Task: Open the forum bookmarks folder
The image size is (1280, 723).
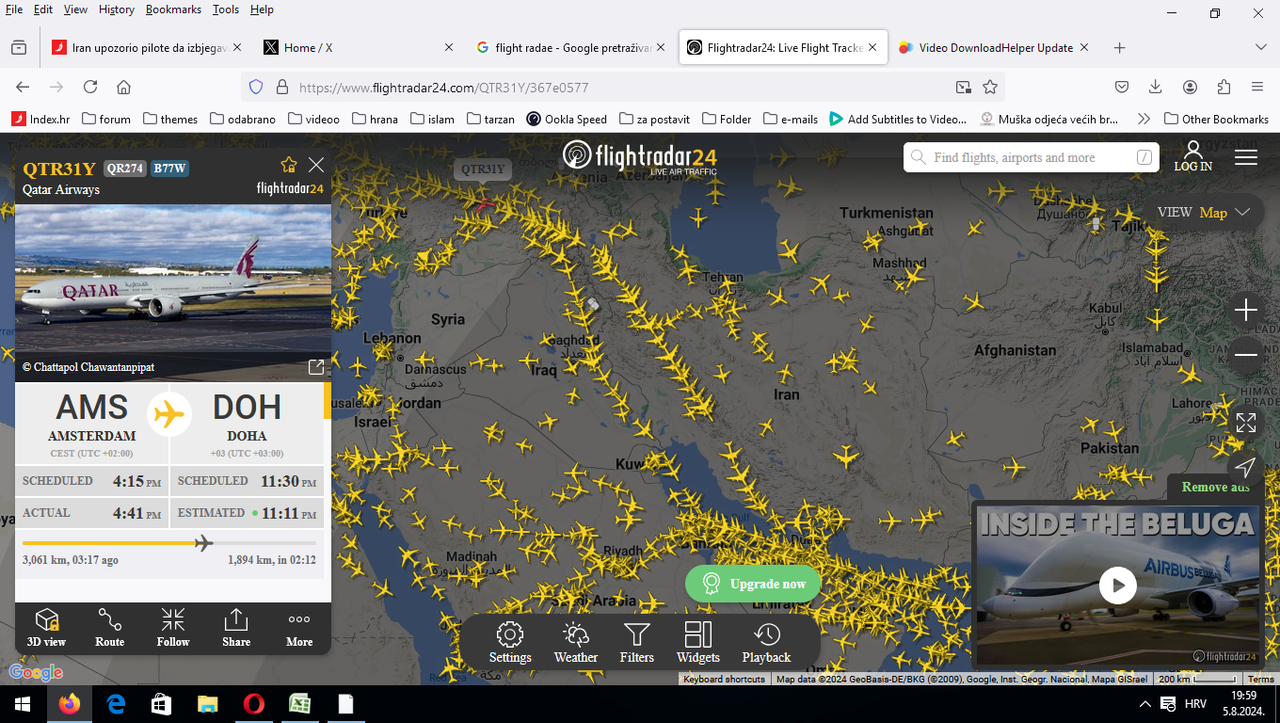Action: pos(106,118)
